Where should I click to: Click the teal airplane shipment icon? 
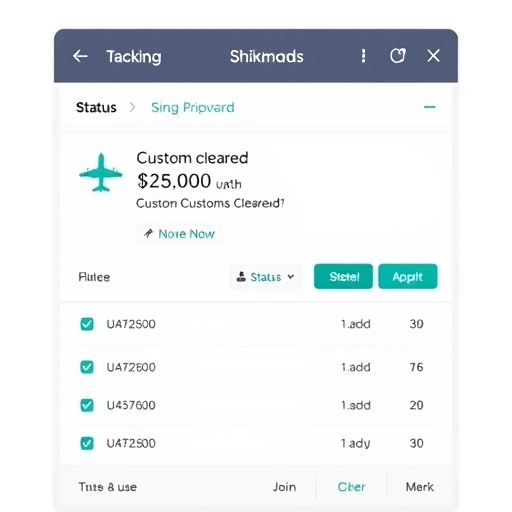[101, 173]
